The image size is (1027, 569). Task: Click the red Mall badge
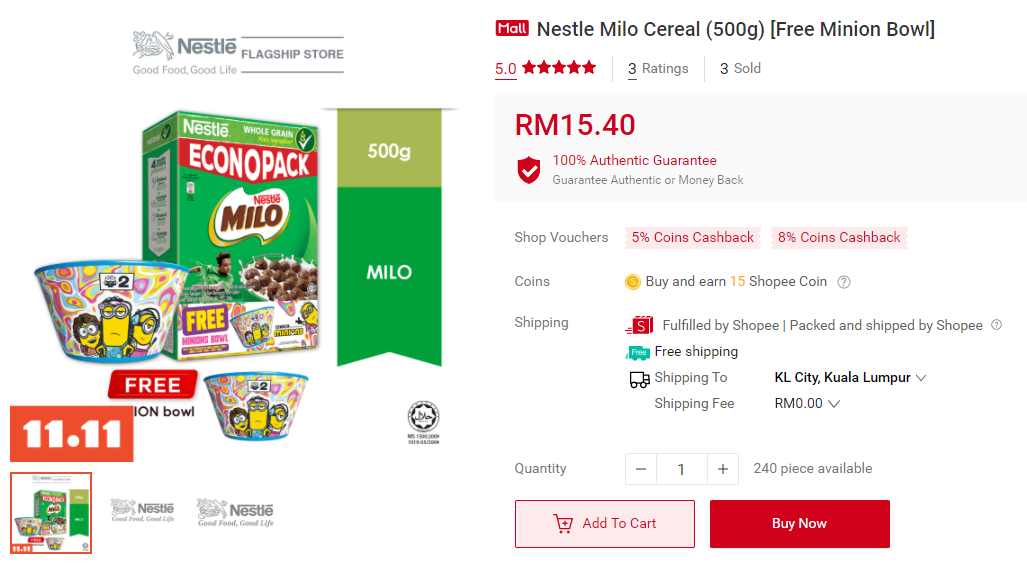click(511, 29)
